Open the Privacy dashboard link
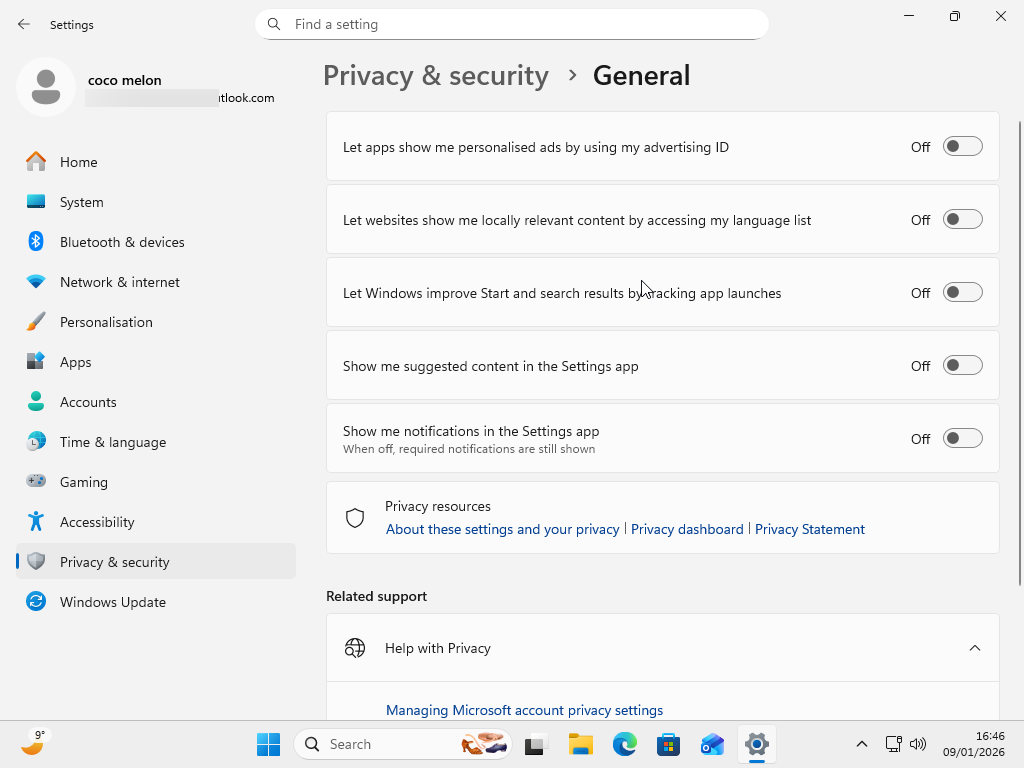 point(687,529)
